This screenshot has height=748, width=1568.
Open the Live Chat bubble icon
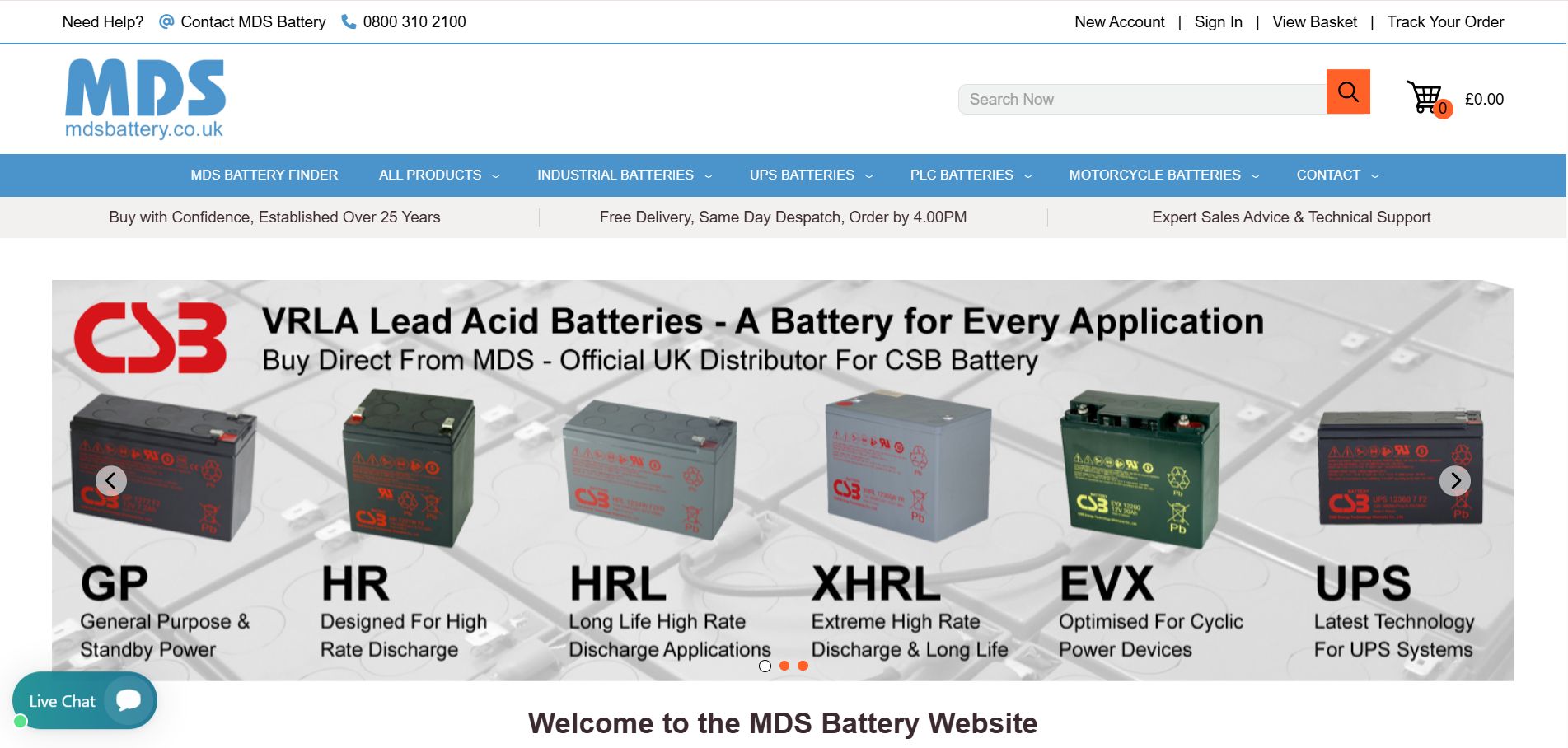click(127, 700)
